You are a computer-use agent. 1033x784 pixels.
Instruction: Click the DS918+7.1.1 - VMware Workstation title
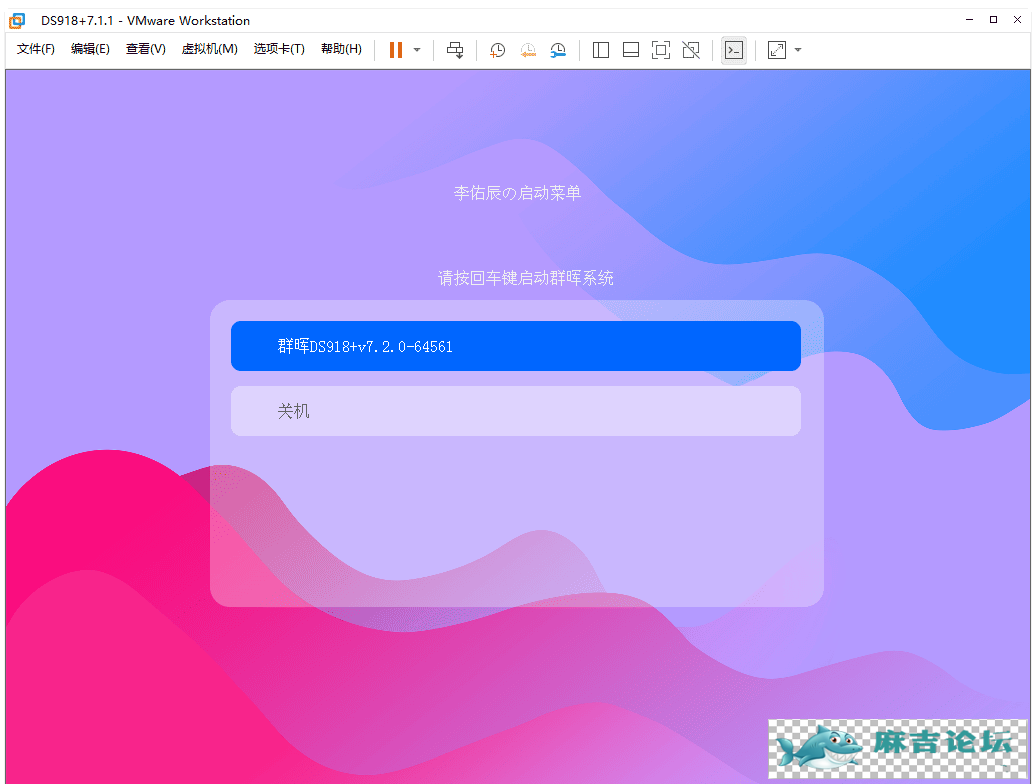[146, 20]
